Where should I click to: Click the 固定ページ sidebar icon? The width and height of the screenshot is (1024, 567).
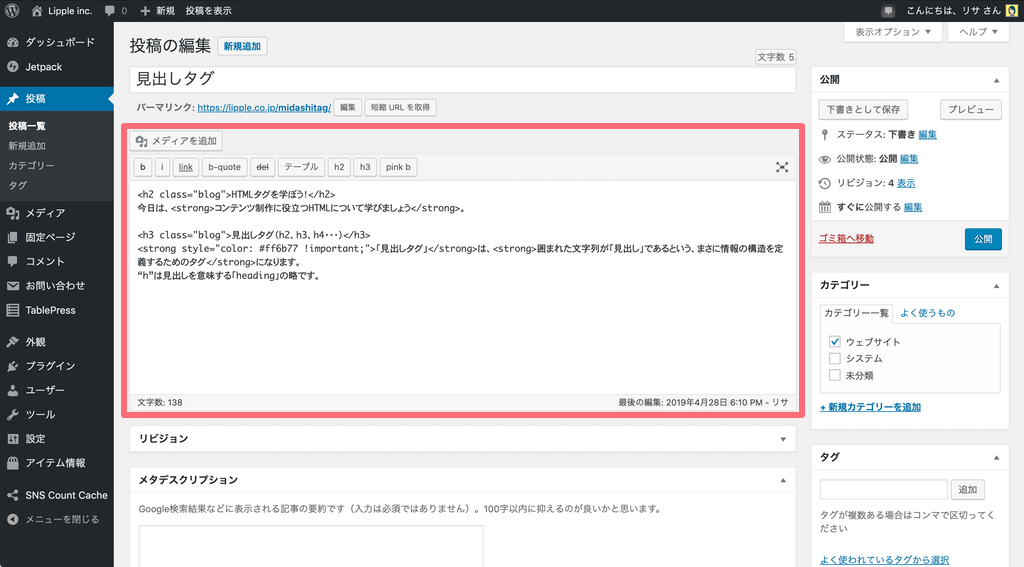click(x=12, y=237)
